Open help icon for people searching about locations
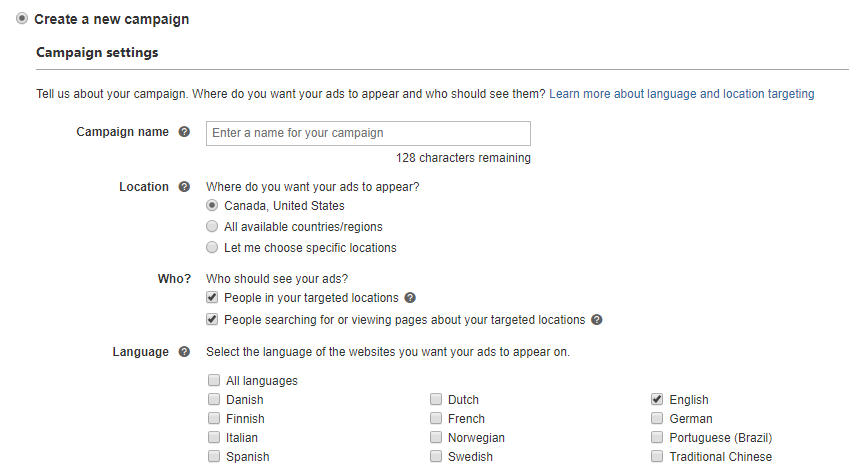This screenshot has height=472, width=849. (597, 320)
